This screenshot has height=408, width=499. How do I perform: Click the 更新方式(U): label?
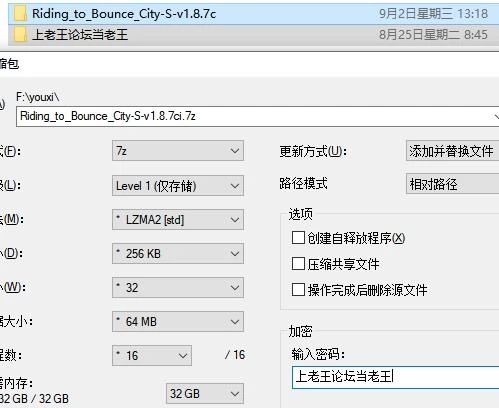point(313,151)
